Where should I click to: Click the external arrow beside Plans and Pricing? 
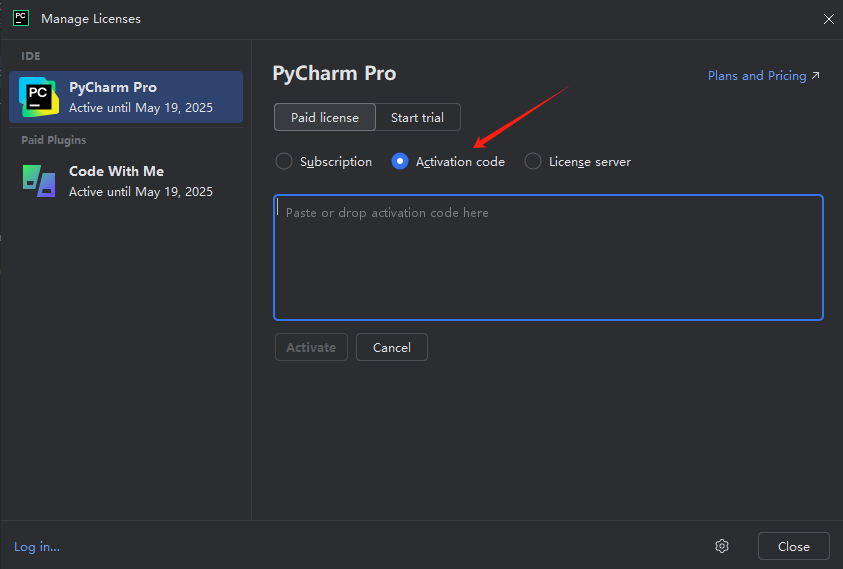point(816,76)
